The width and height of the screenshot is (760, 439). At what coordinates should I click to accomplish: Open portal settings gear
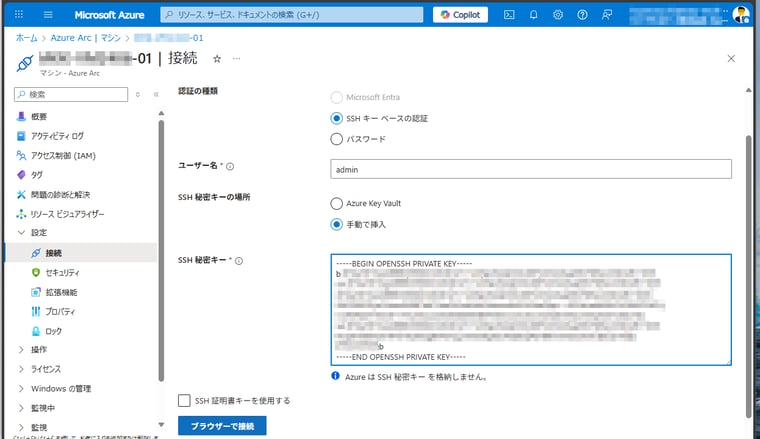558,15
